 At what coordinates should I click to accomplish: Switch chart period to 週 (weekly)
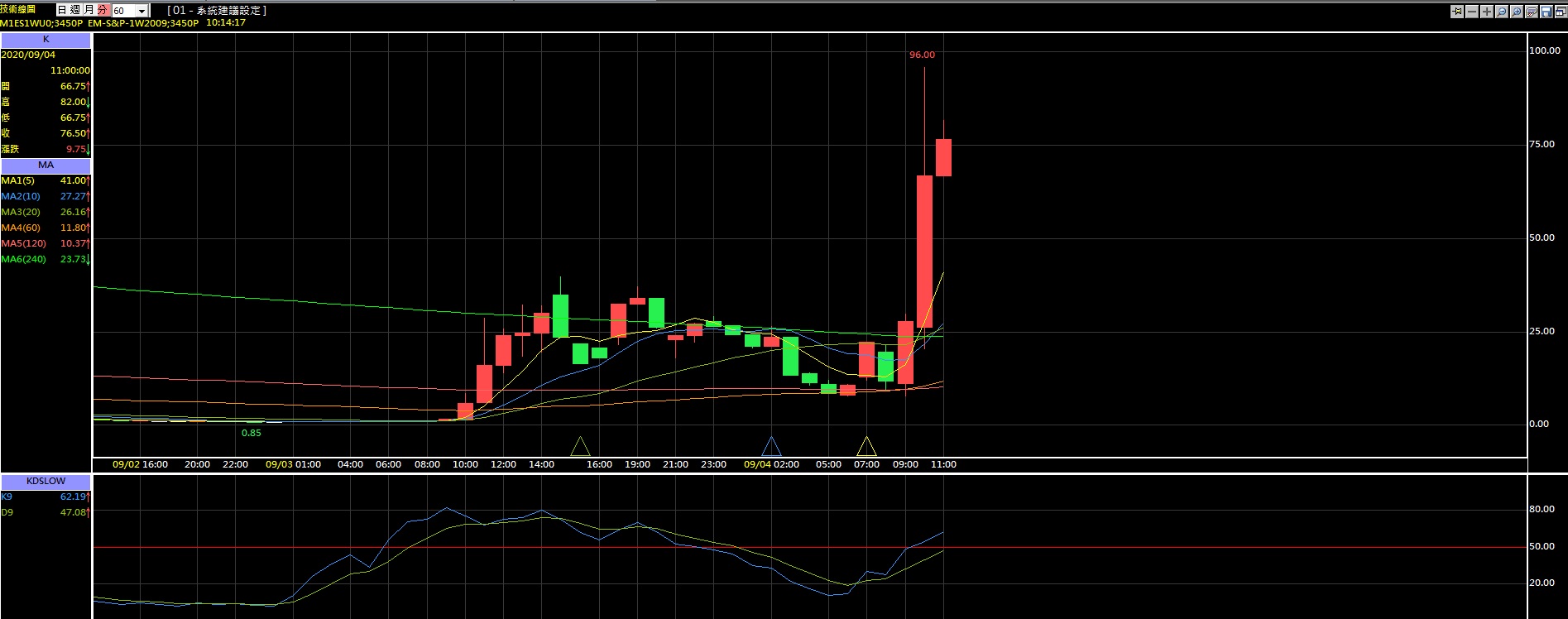75,10
